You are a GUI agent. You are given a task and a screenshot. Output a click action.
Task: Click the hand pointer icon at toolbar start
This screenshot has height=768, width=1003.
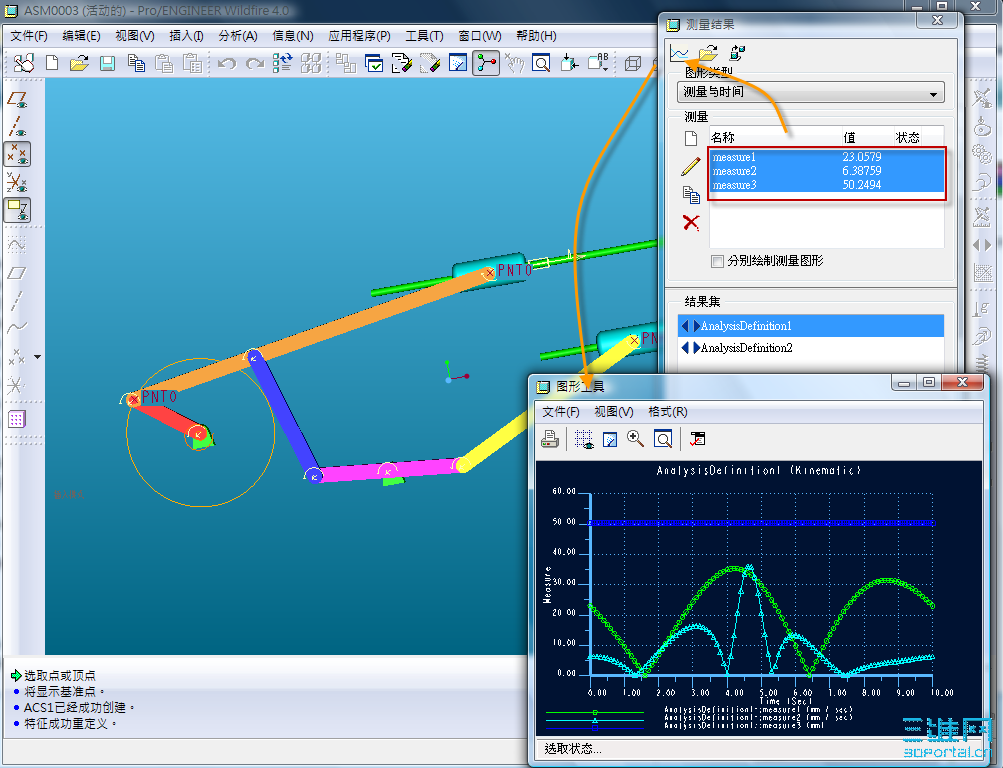[x=24, y=63]
